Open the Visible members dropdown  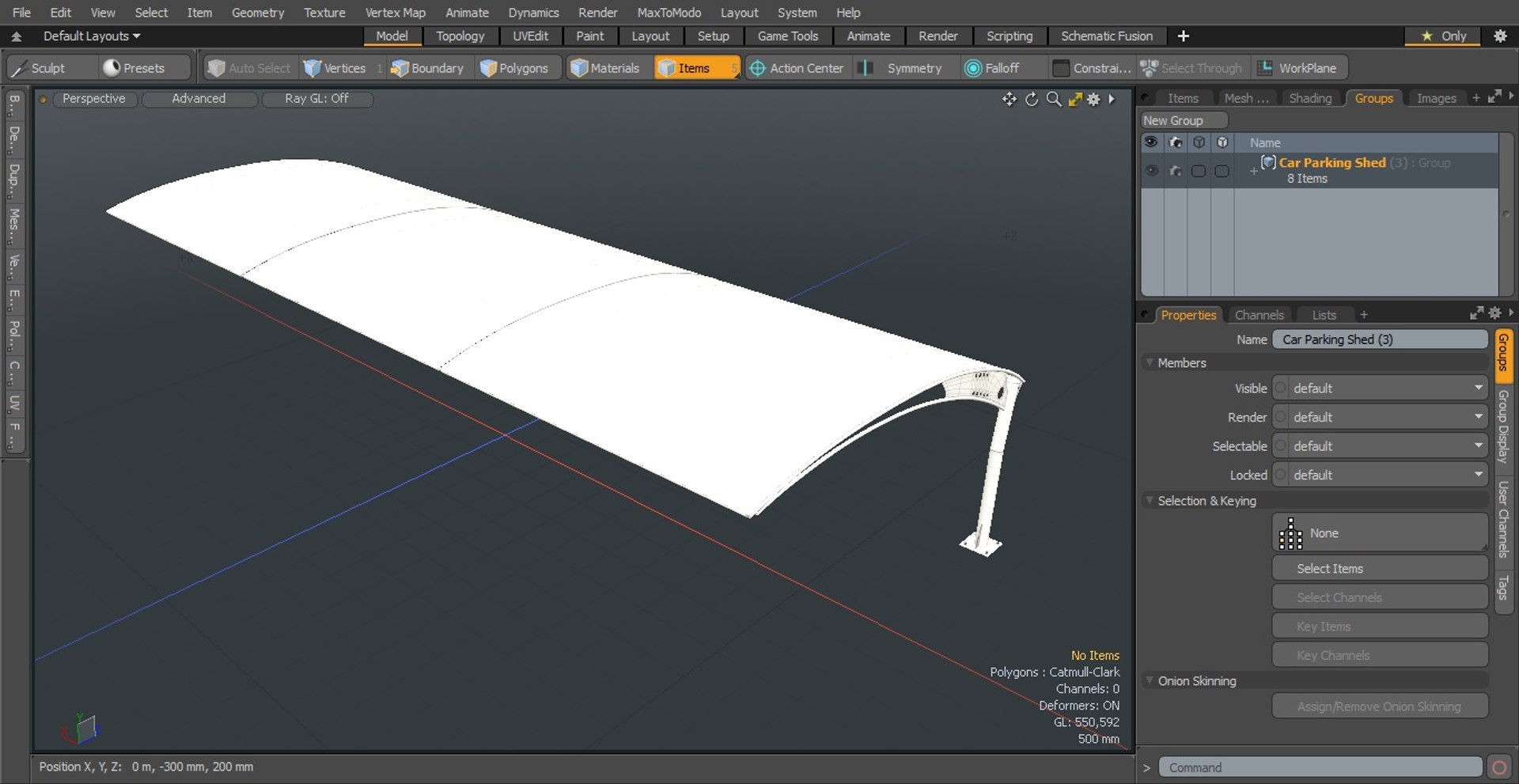pyautogui.click(x=1380, y=388)
